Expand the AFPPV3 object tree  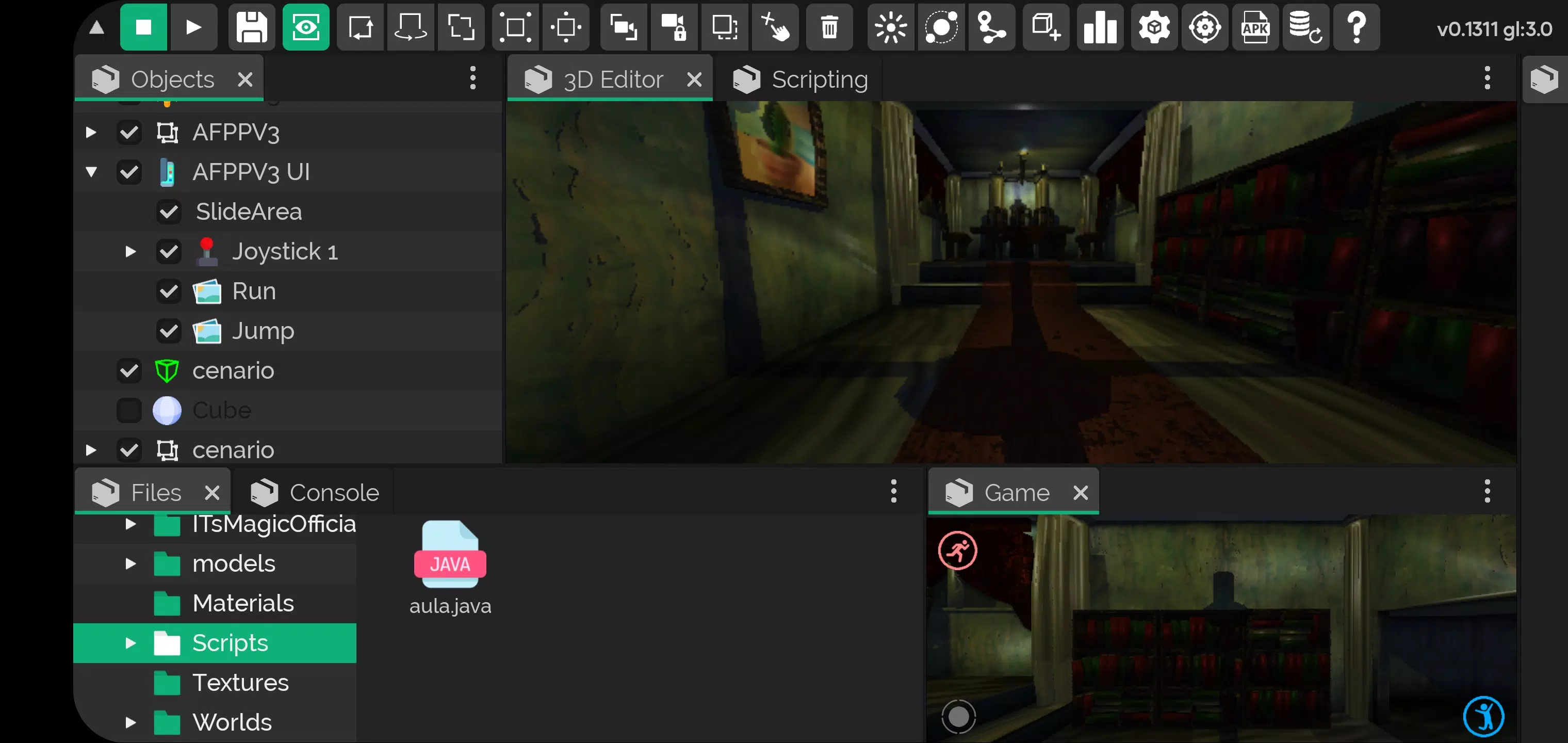coord(91,132)
